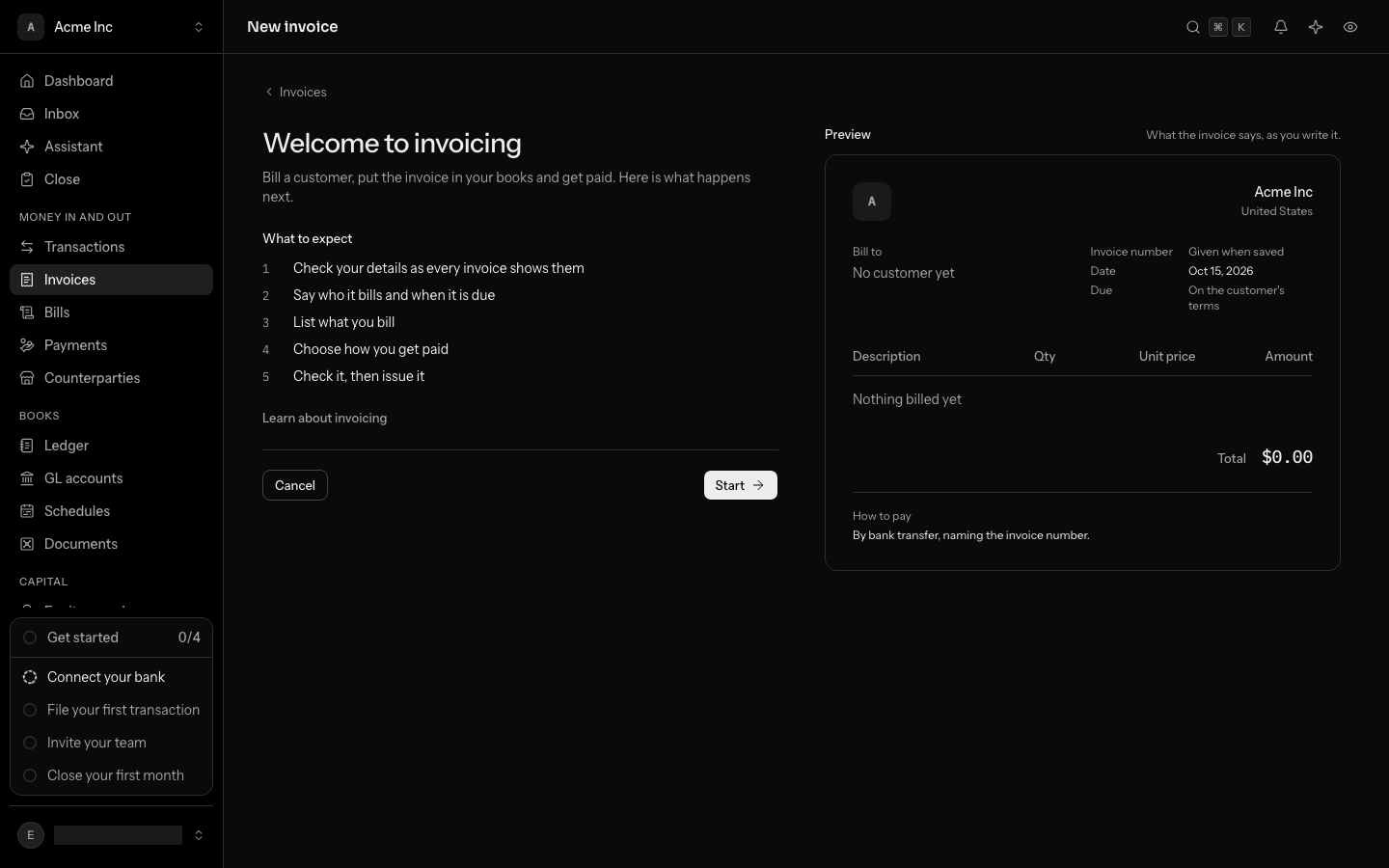Go back via the Invoices breadcrumb
Viewport: 1389px width, 868px height.
(296, 92)
